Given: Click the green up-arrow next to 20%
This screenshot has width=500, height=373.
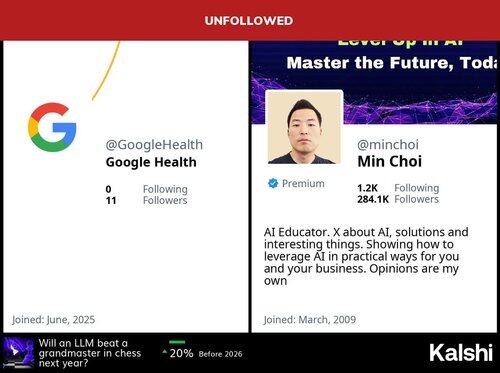Looking at the screenshot, I should pos(165,351).
